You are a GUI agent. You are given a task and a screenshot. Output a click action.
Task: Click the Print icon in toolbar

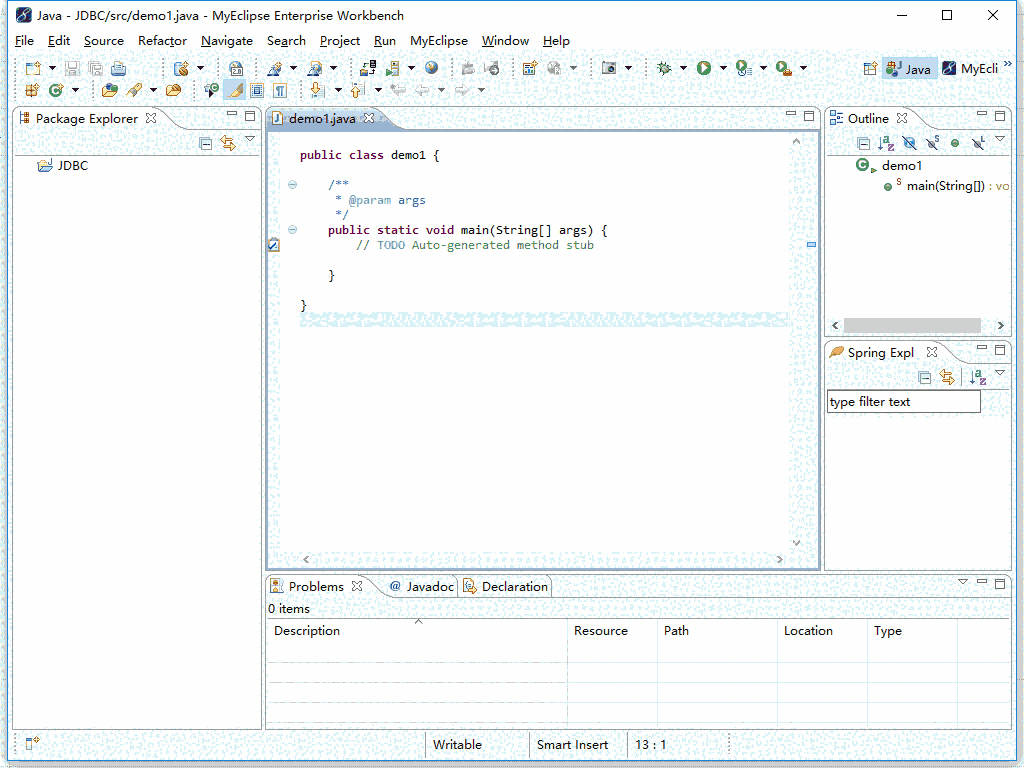tap(119, 68)
